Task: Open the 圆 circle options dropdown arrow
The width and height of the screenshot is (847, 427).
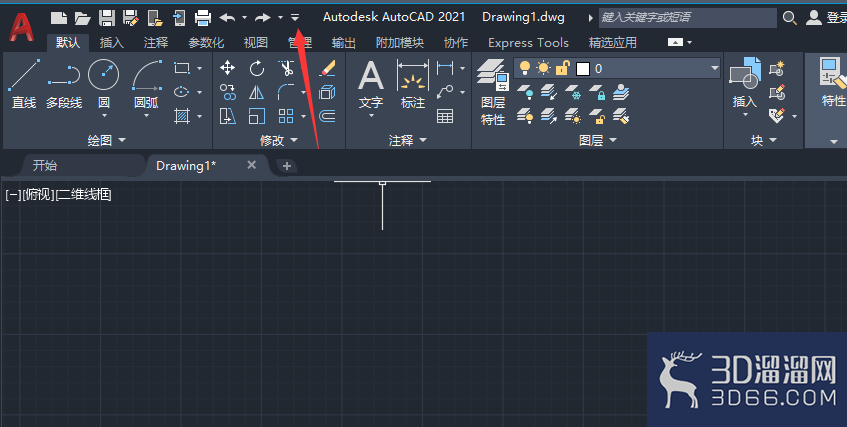Action: tap(104, 116)
